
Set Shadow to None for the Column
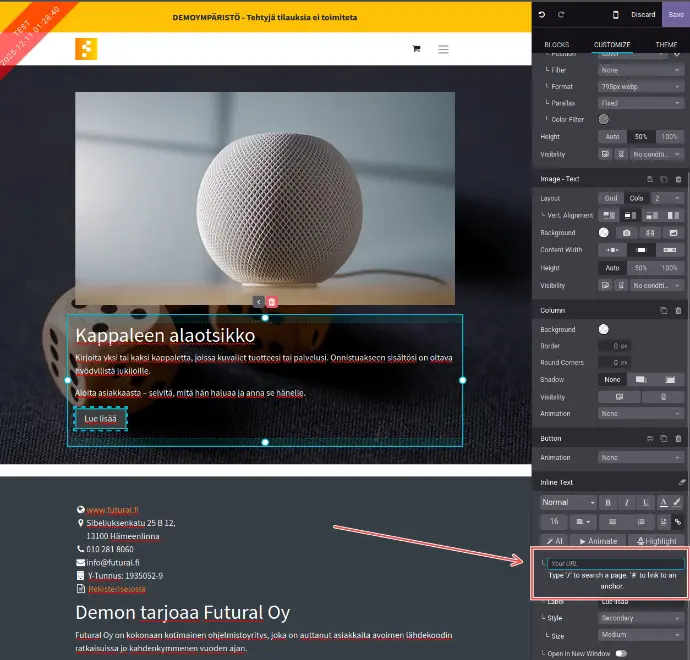click(611, 380)
